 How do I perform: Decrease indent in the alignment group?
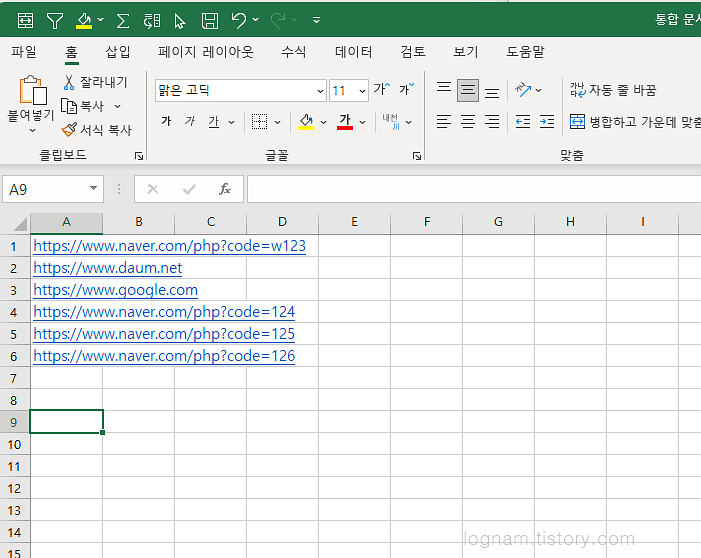coord(523,122)
